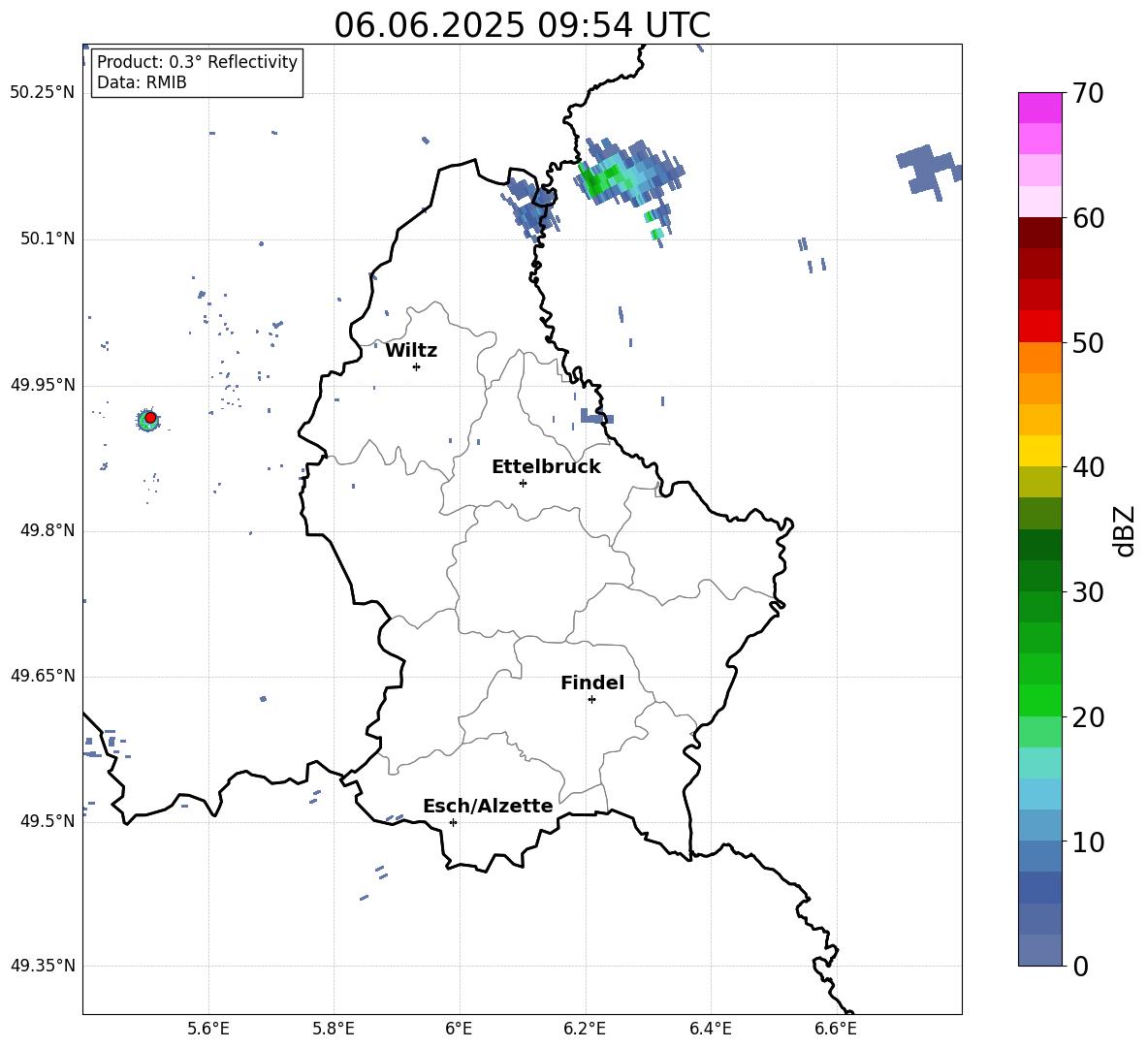Click the Product: 0.3° Reflectivity text
The height and width of the screenshot is (1048, 1148).
click(197, 61)
